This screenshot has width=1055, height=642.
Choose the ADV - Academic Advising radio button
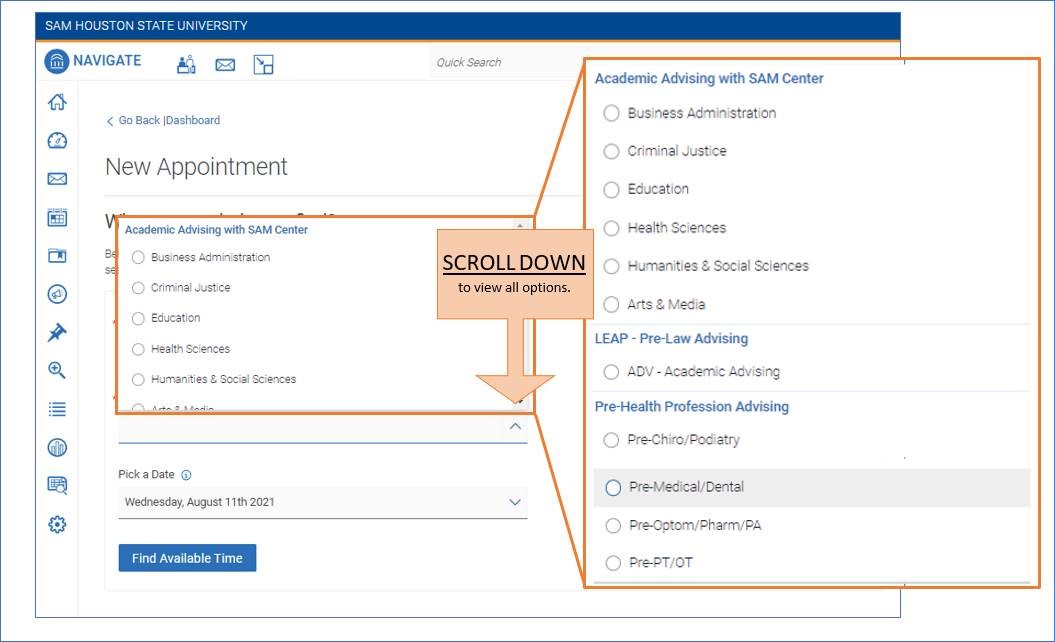click(x=612, y=372)
